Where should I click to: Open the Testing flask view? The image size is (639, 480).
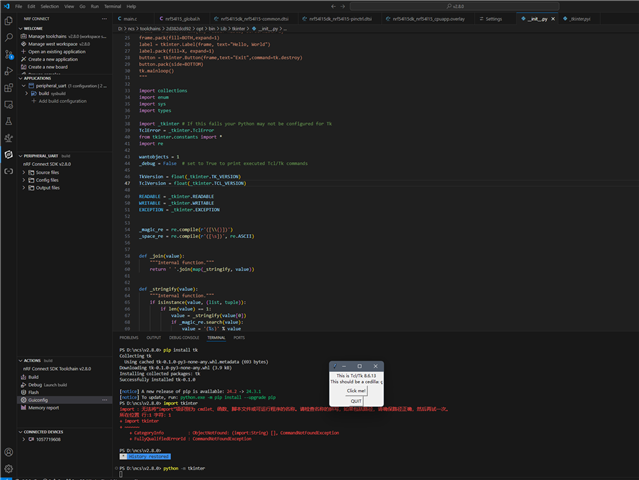pyautogui.click(x=9, y=121)
